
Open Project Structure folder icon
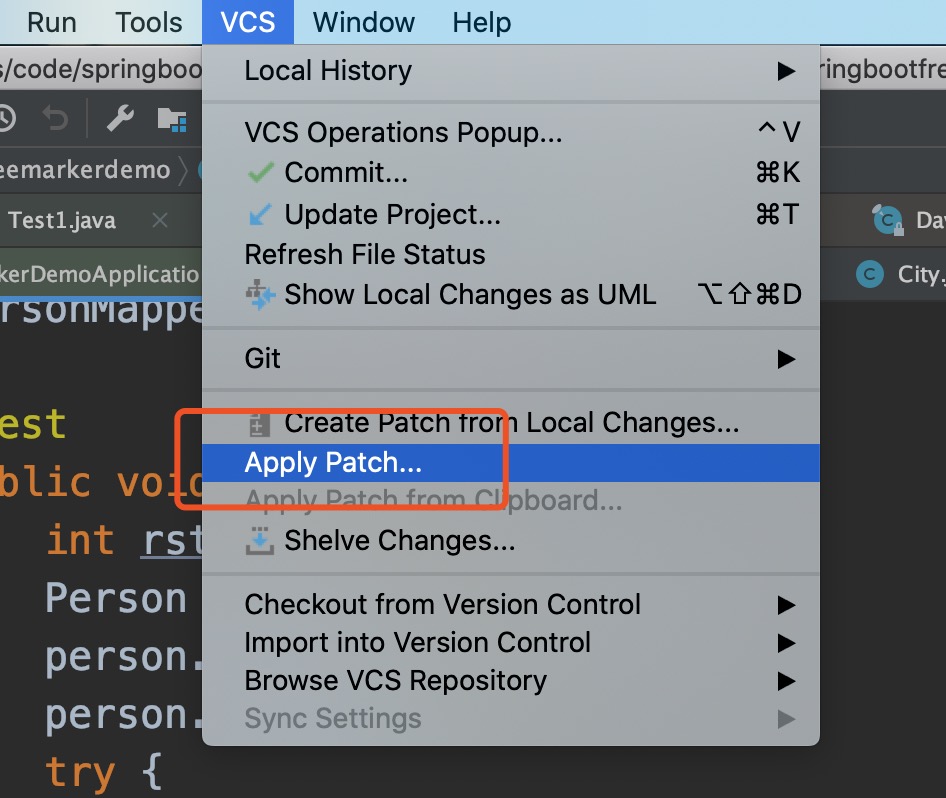(172, 119)
